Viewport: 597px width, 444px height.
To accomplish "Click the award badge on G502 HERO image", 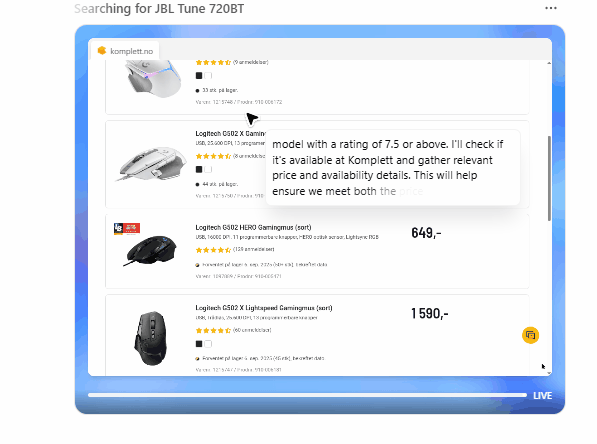I will tap(127, 228).
